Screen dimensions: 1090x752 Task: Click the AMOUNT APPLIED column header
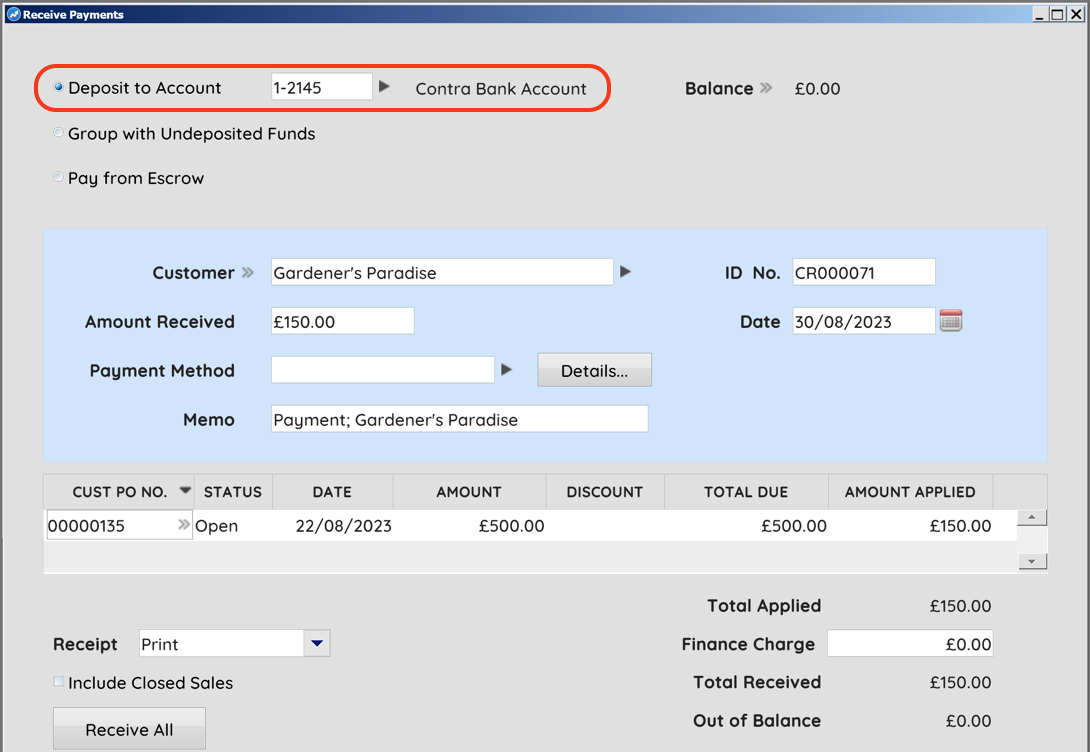910,492
